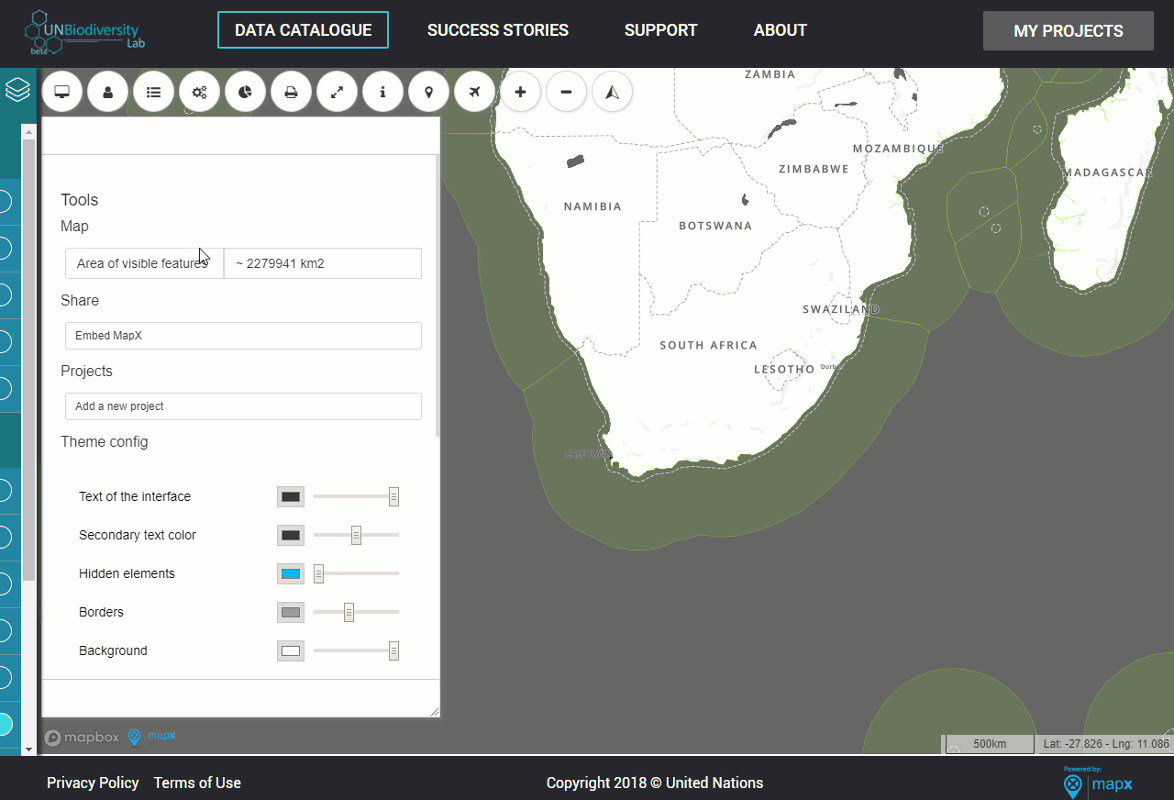Open the Privacy Policy link

click(93, 783)
